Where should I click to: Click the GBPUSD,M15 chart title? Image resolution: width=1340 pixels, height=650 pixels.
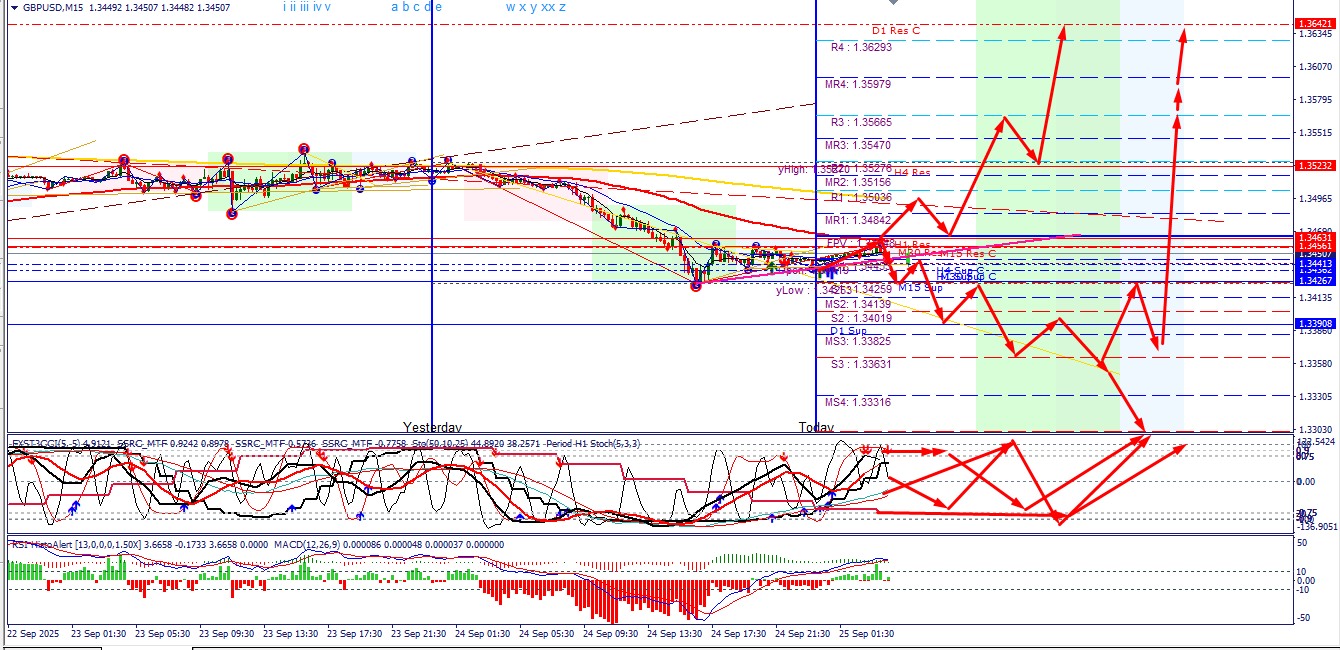click(53, 8)
